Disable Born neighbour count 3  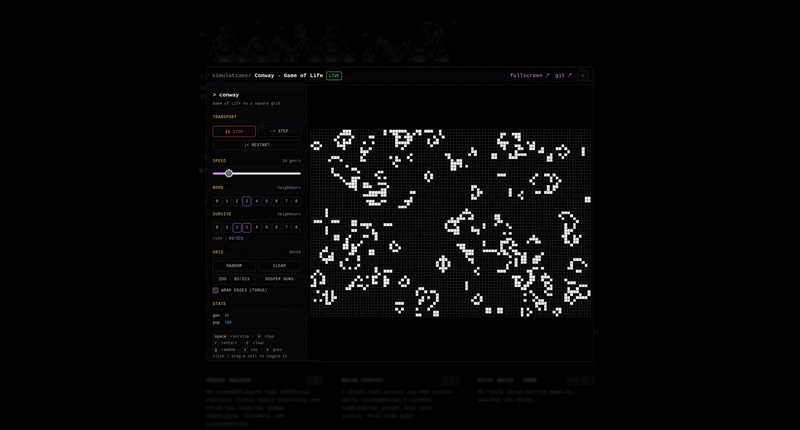pos(246,201)
